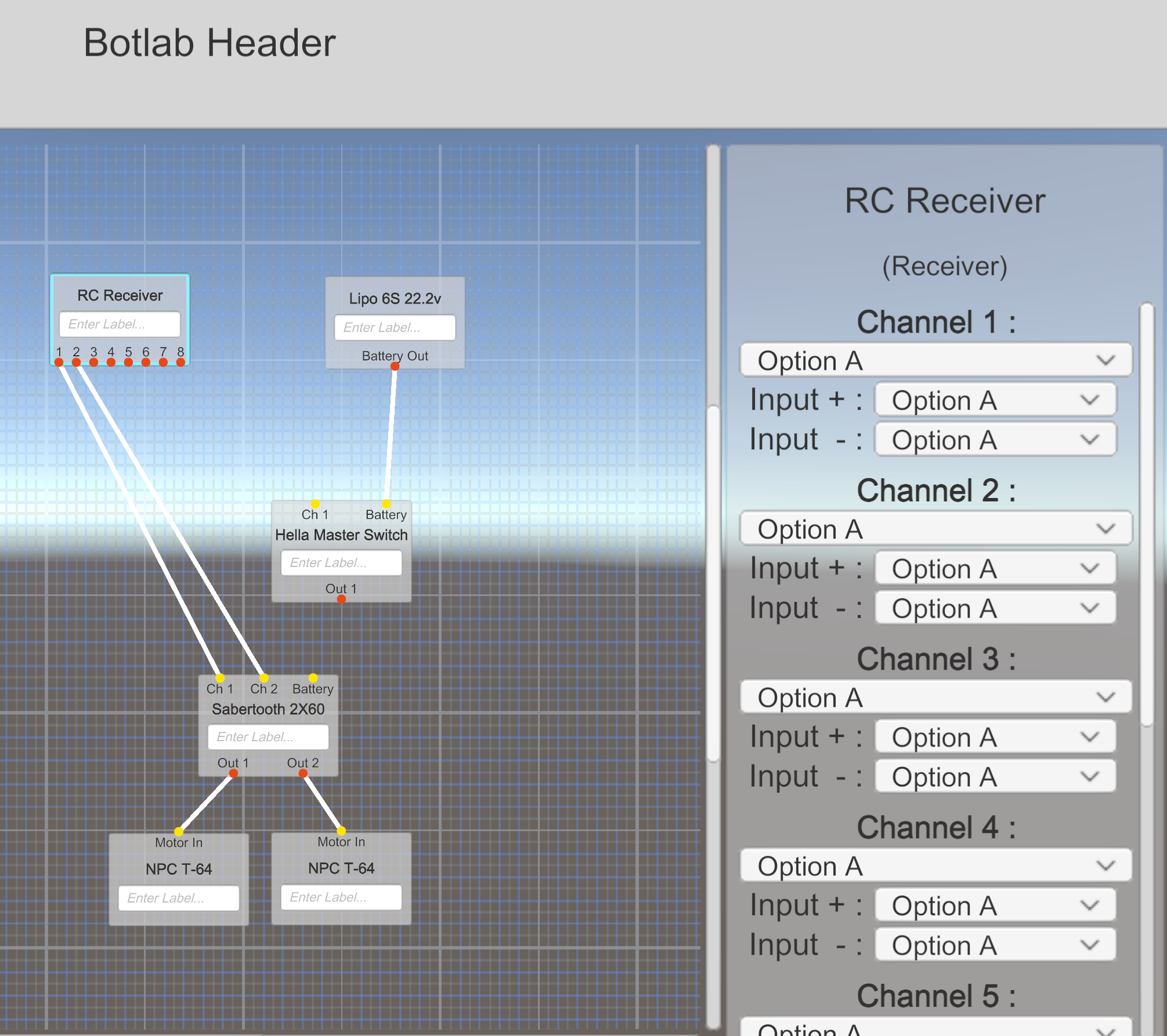The height and width of the screenshot is (1036, 1167).
Task: Click RC Receiver pin 8 connector dot
Action: (x=180, y=362)
